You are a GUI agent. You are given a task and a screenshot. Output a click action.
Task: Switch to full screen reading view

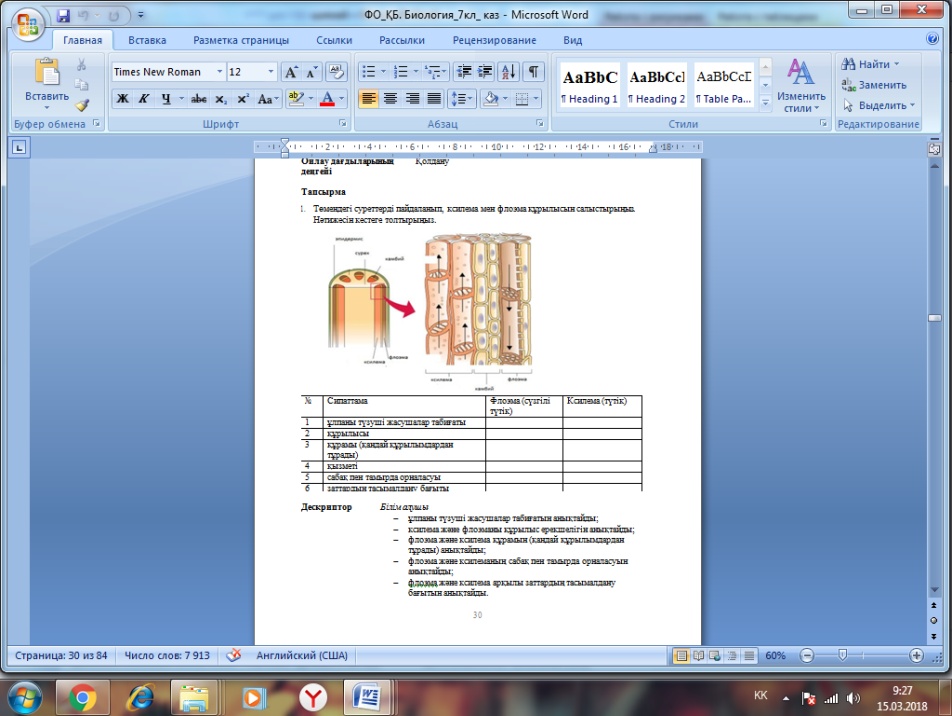[698, 656]
